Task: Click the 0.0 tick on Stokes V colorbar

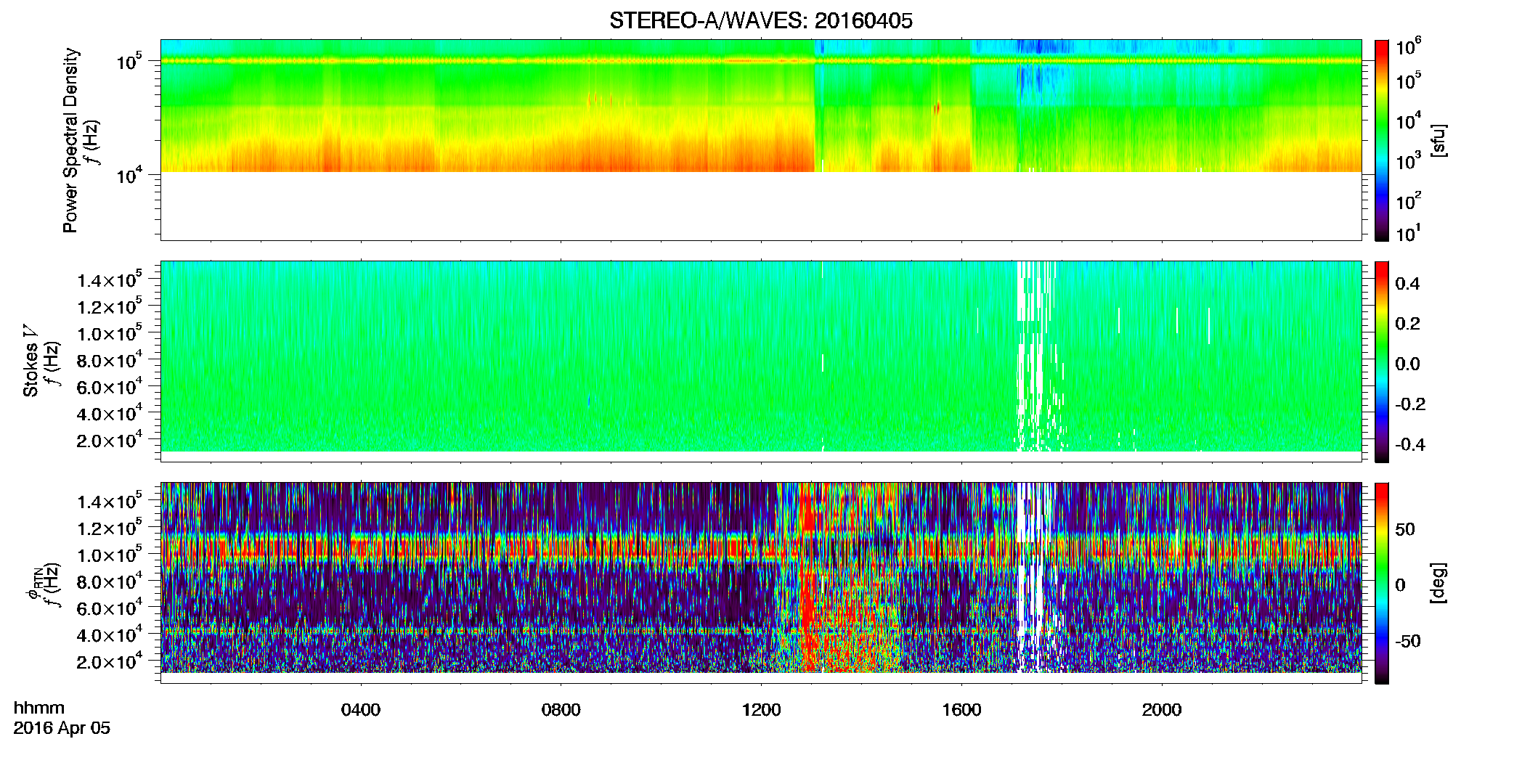Action: coord(1407,364)
